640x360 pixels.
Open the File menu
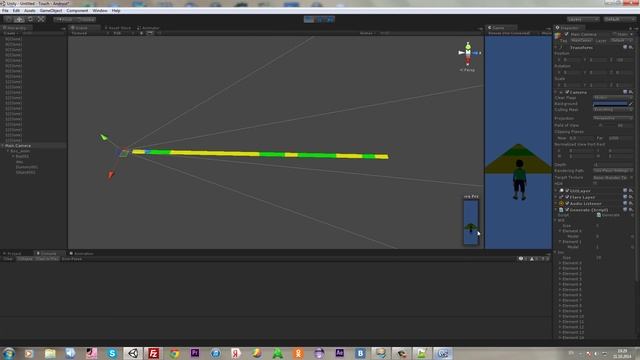[x=5, y=11]
